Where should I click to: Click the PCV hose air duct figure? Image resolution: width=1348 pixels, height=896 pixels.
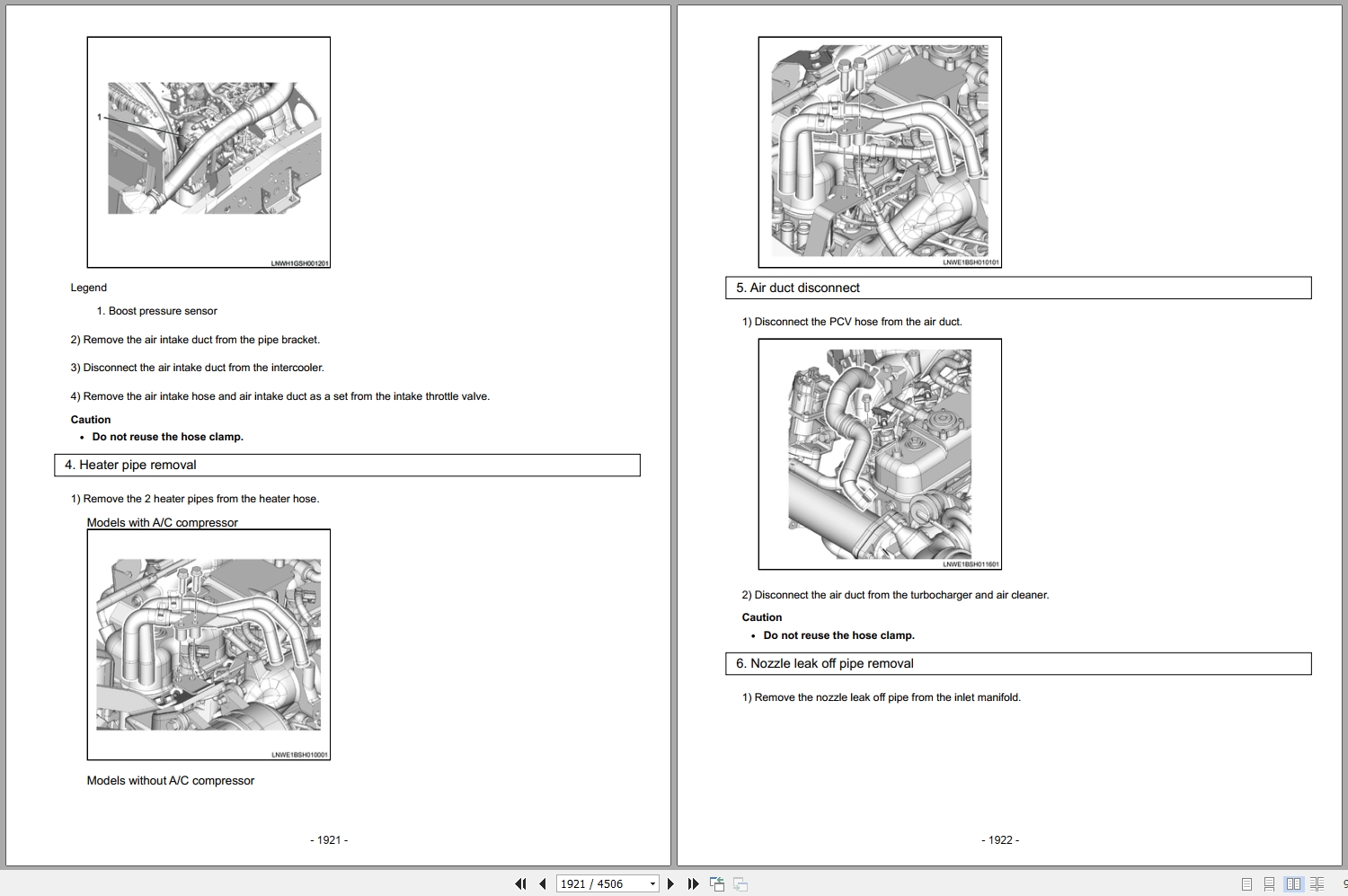(x=880, y=454)
